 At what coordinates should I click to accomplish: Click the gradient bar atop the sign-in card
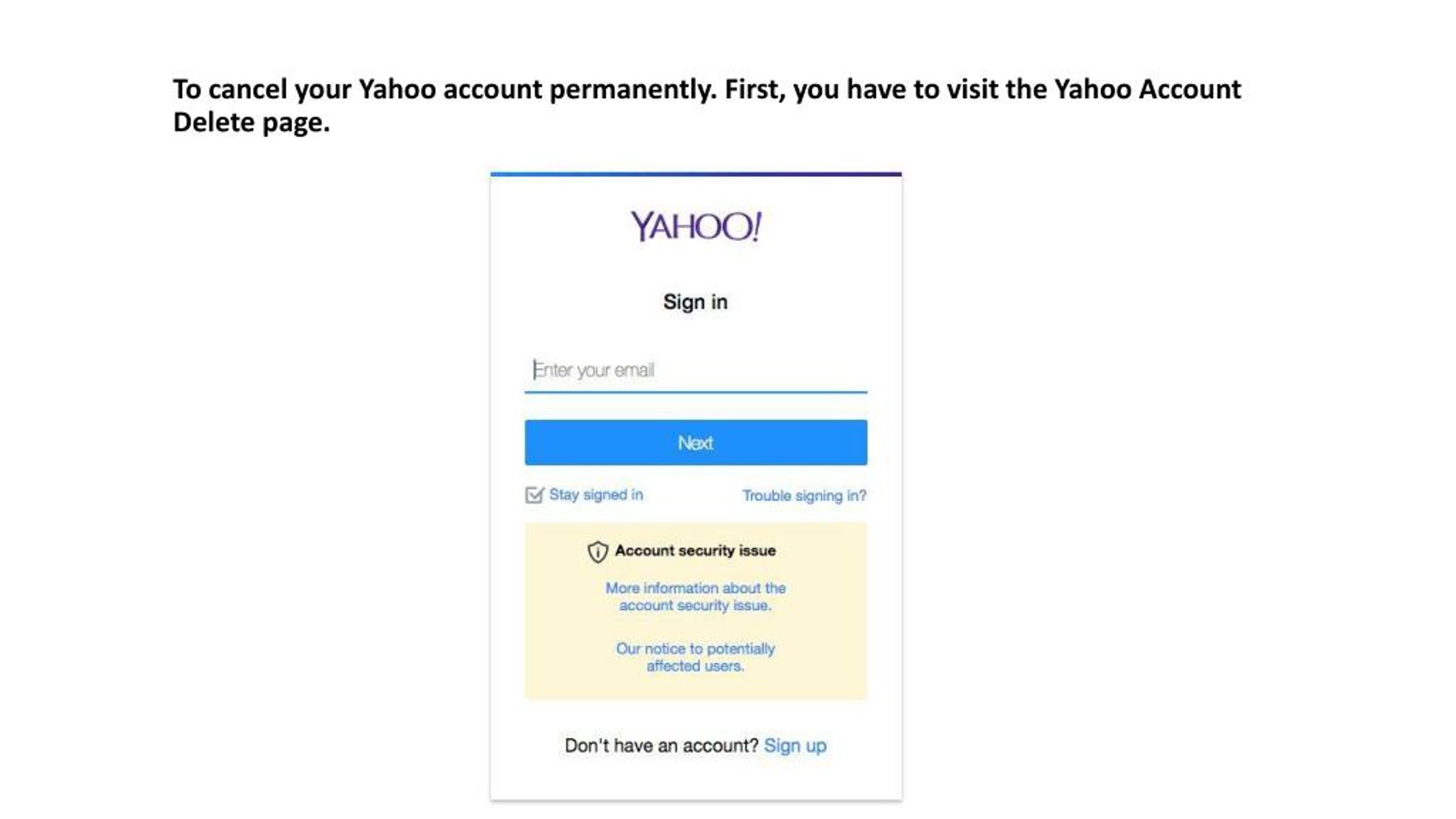696,174
